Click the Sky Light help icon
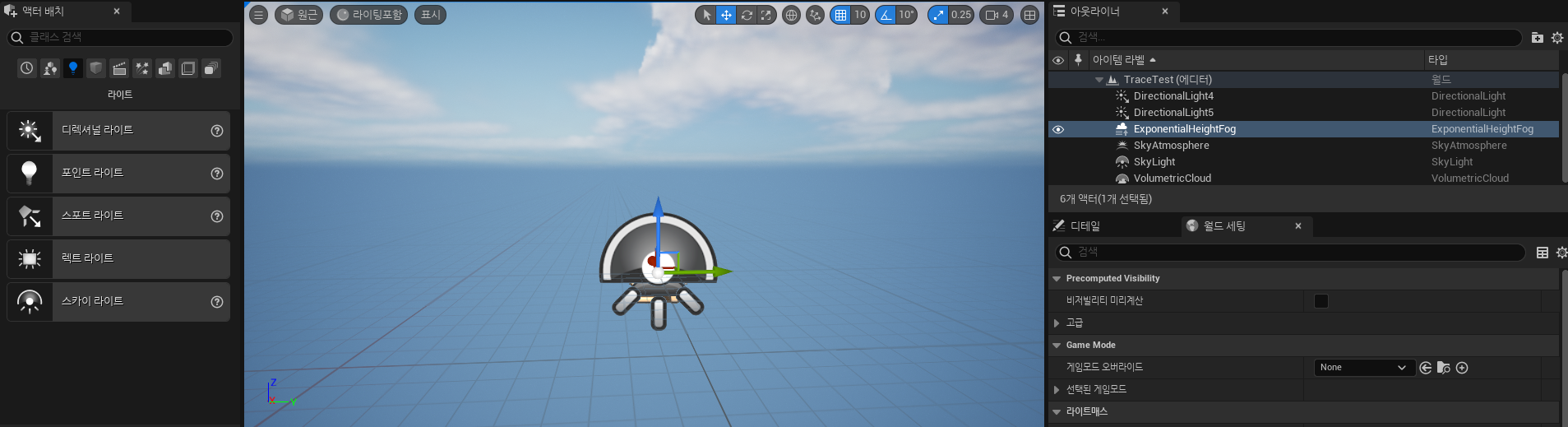 click(x=217, y=302)
